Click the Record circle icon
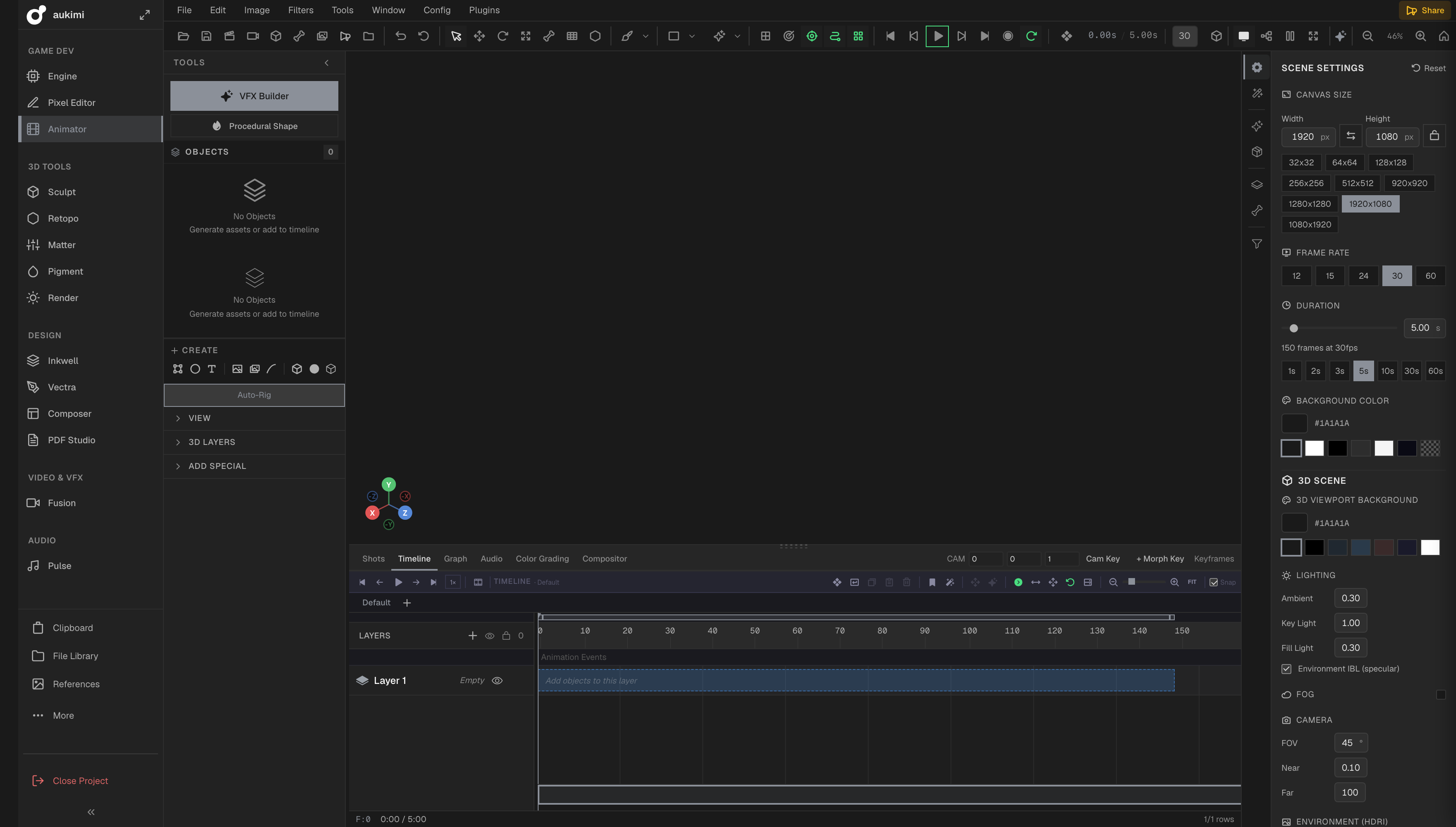This screenshot has height=827, width=1456. [1008, 36]
